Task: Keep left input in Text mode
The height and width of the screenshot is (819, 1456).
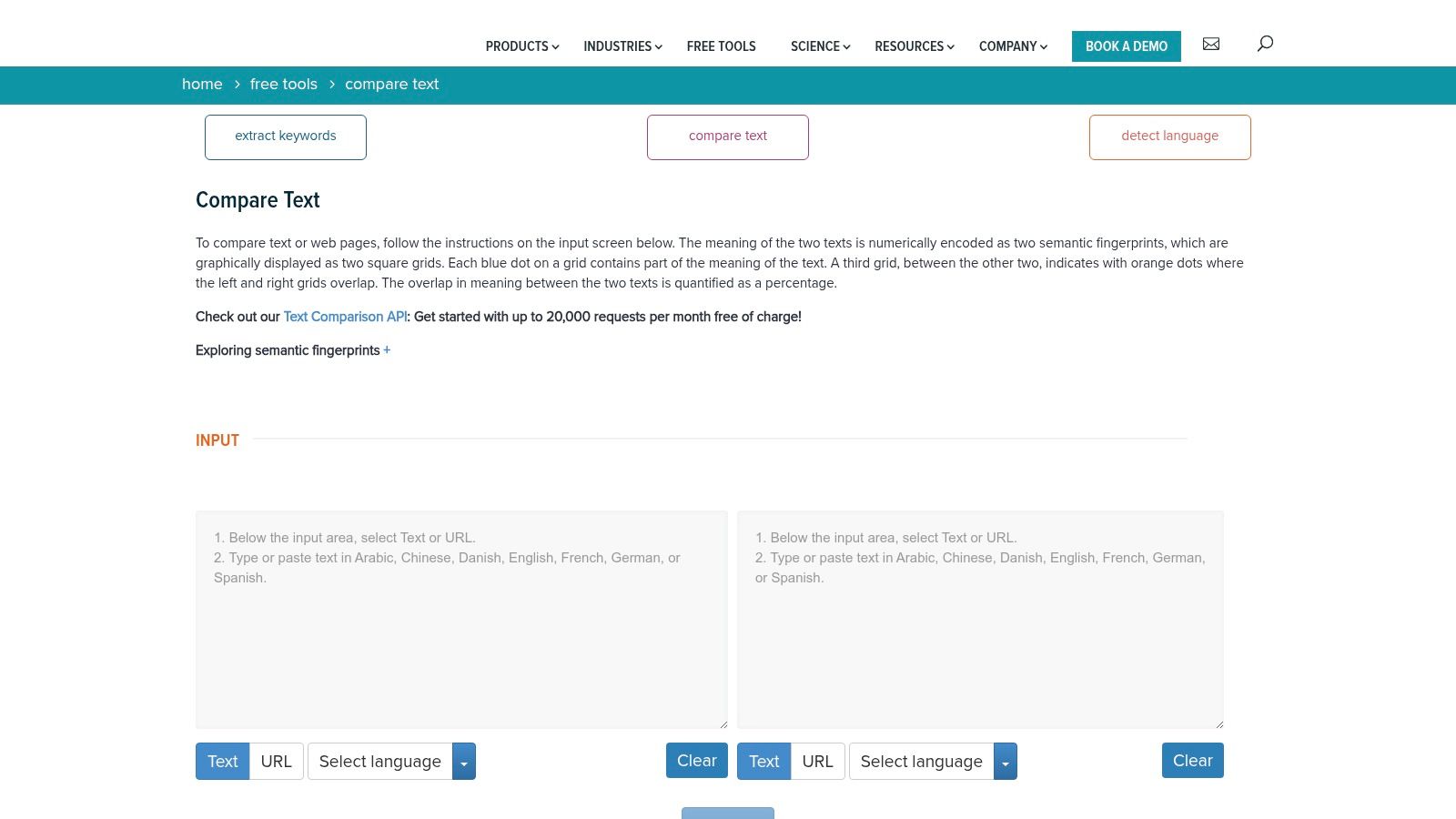Action: point(223,761)
